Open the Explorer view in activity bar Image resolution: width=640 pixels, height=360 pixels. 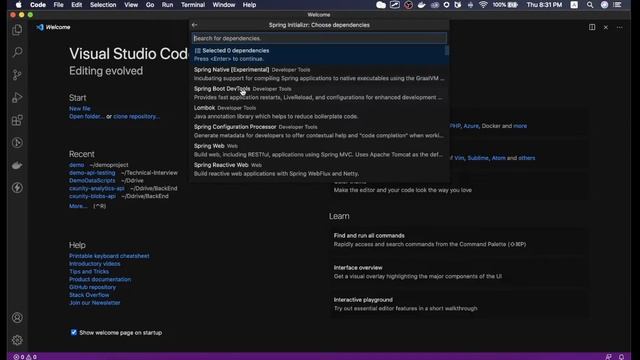tap(17, 30)
